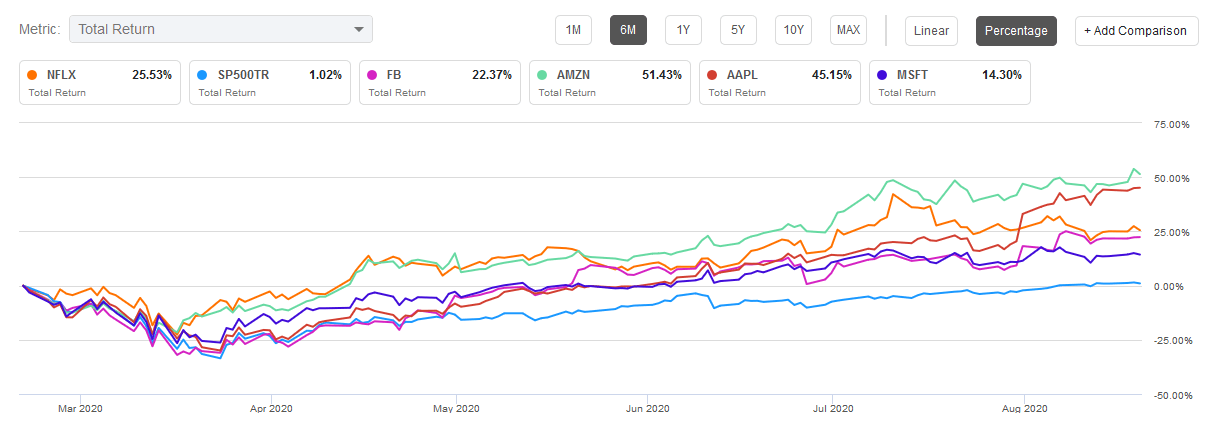Click the red AAPL color dot
The width and height of the screenshot is (1212, 431).
713,75
